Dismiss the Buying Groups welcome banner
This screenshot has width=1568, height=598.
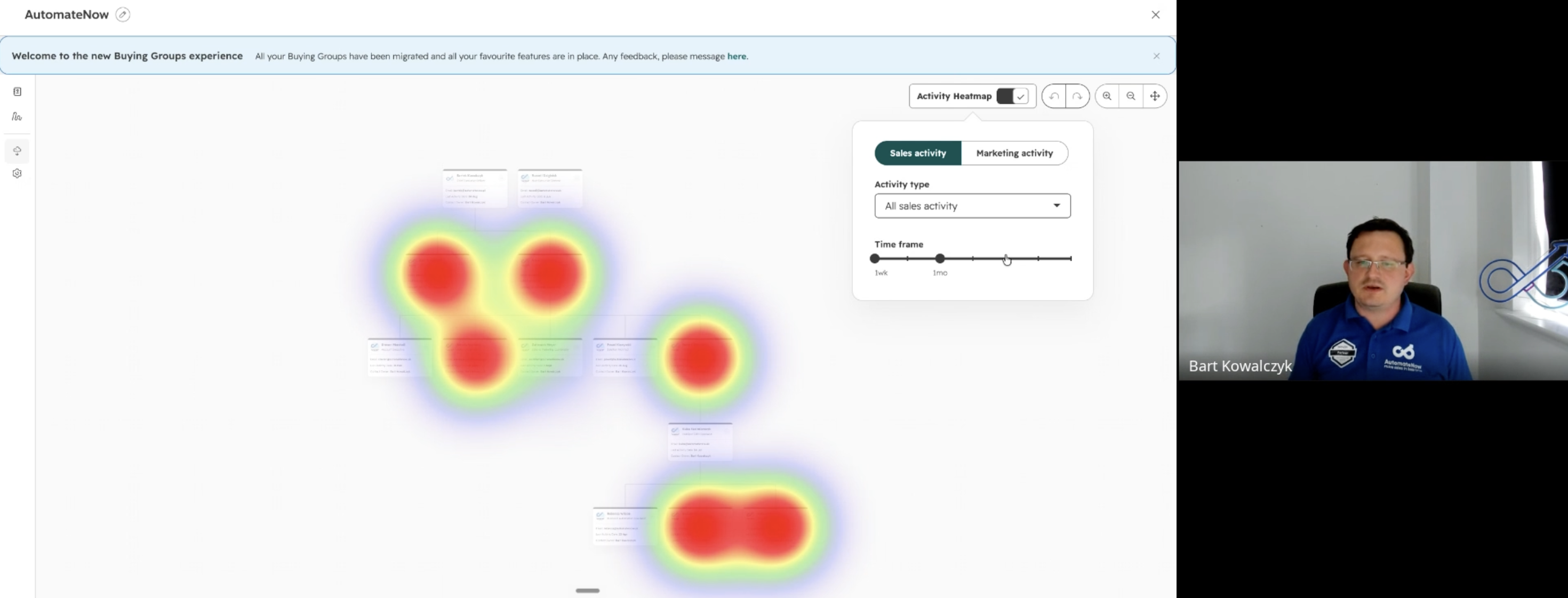(x=1156, y=56)
